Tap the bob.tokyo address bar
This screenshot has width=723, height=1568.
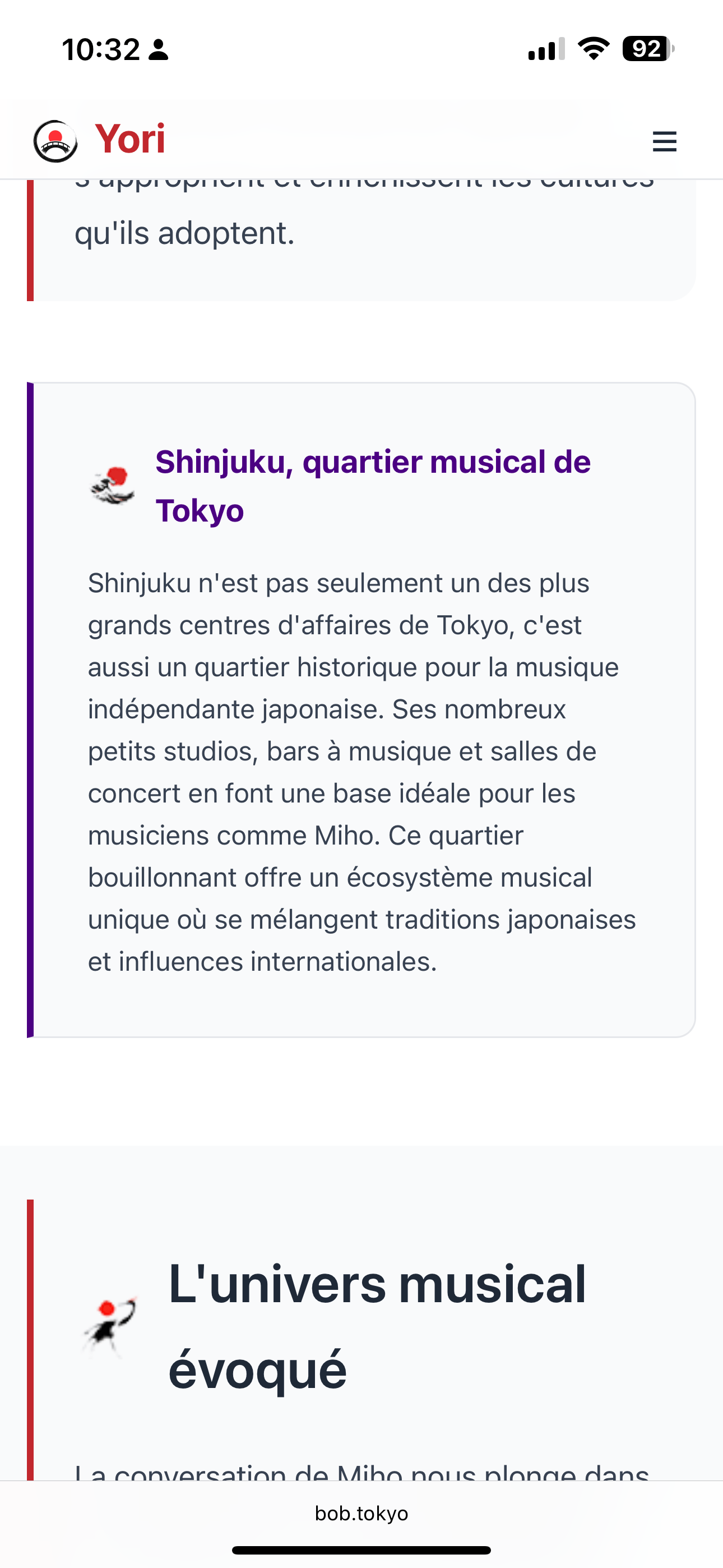361,1513
